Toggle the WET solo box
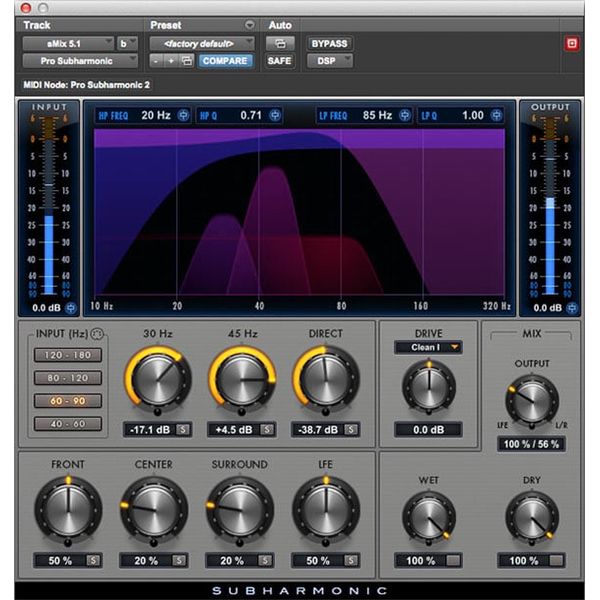Screen dimensions: 600x600 coord(453,561)
